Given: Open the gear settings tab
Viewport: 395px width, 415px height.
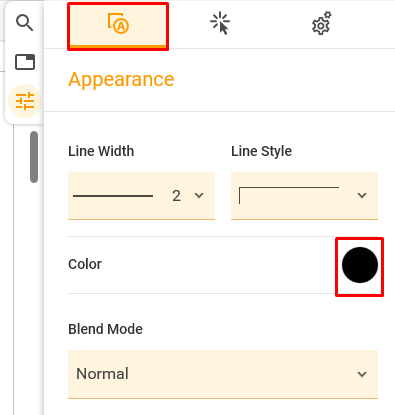Looking at the screenshot, I should [x=322, y=23].
